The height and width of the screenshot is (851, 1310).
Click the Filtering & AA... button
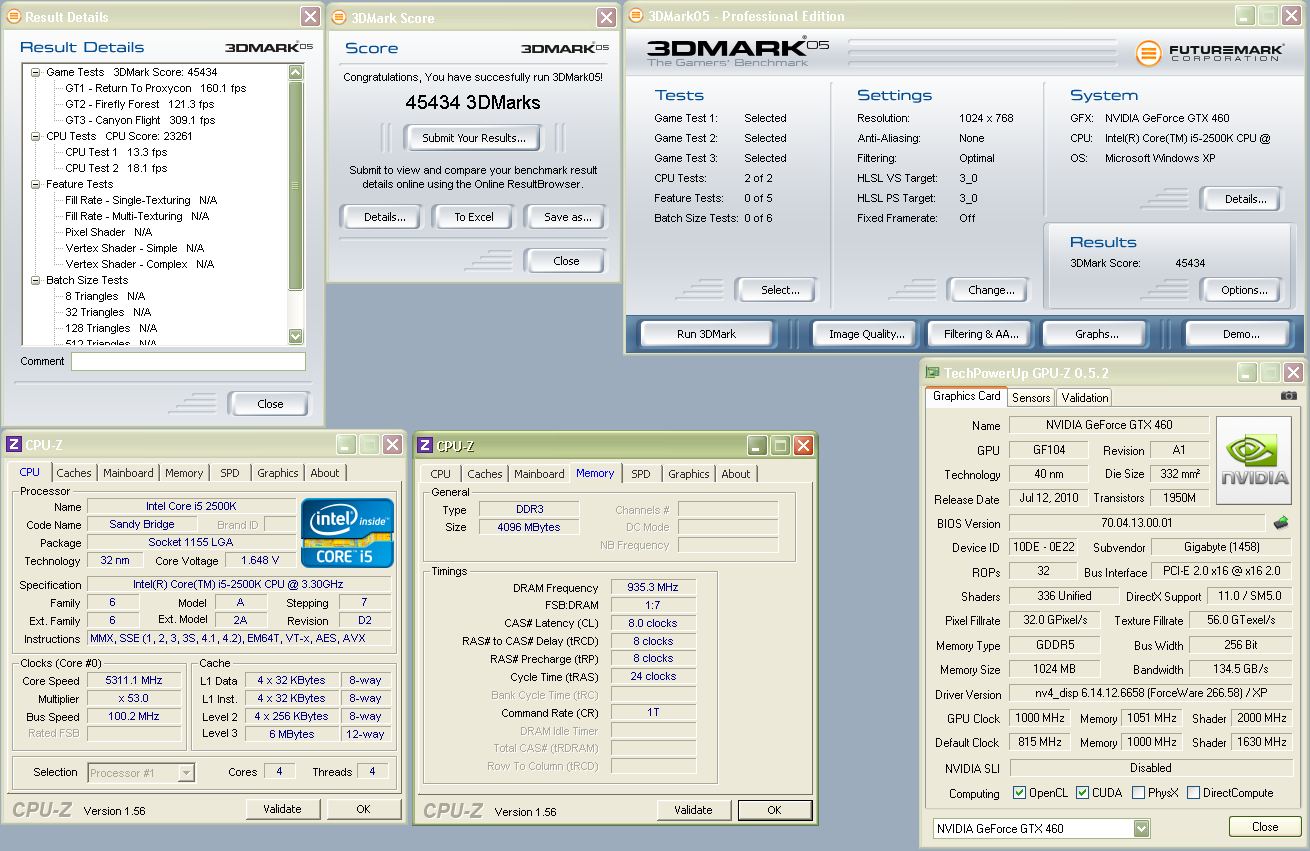point(981,334)
